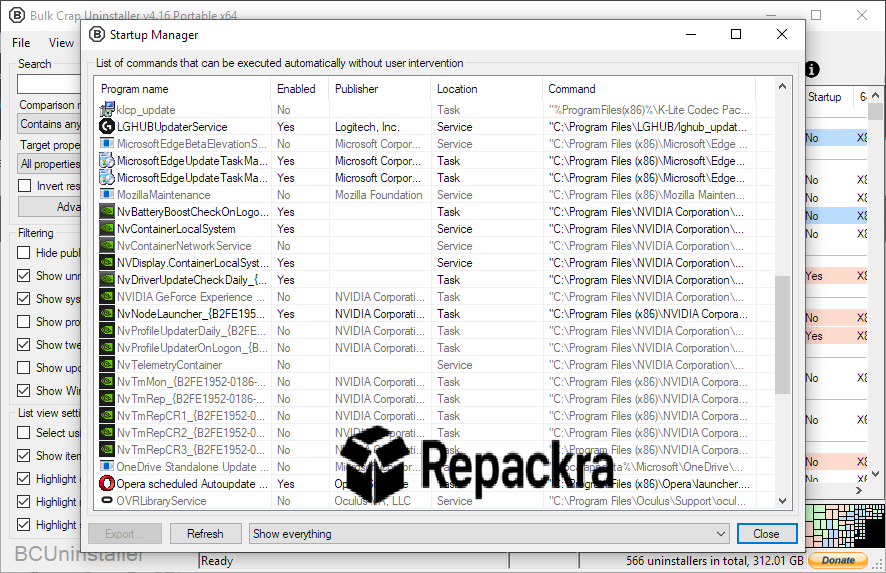Click the klcp_update row icon

click(x=107, y=110)
